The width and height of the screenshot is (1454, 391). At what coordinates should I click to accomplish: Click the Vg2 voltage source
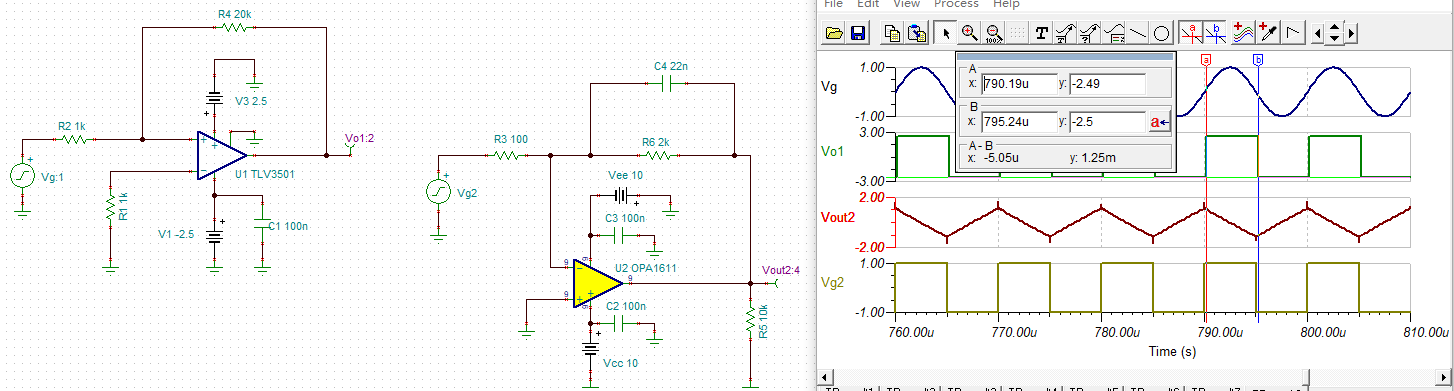point(439,191)
